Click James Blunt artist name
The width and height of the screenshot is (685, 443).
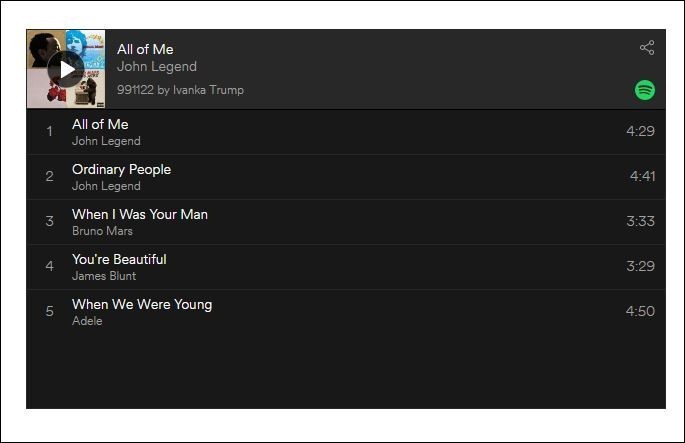[x=104, y=276]
